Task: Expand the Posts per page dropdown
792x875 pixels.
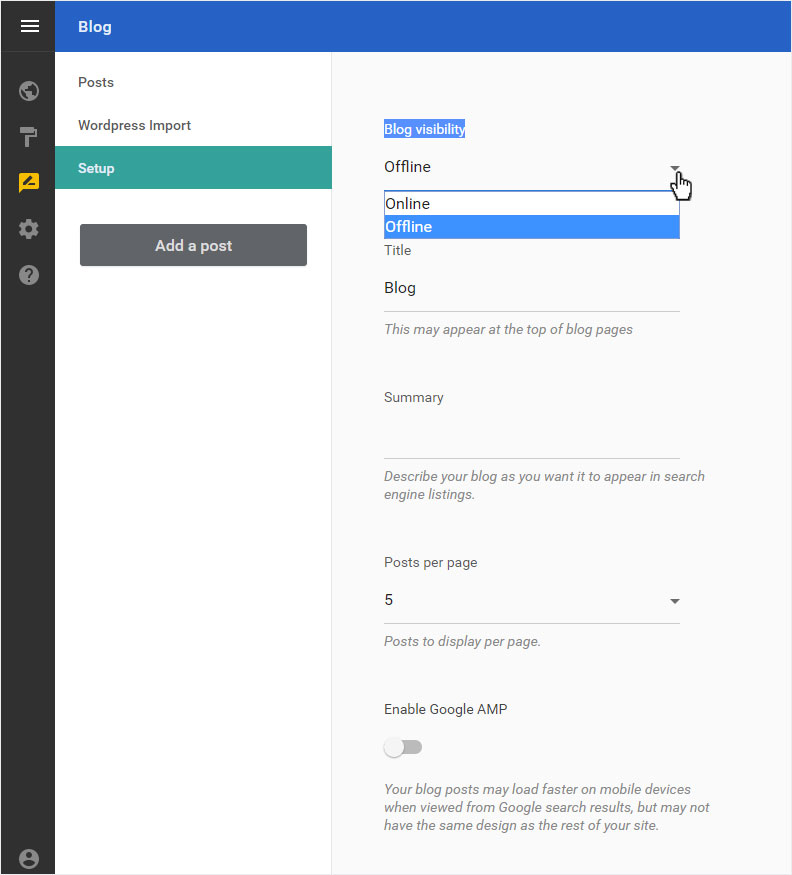Action: tap(532, 600)
